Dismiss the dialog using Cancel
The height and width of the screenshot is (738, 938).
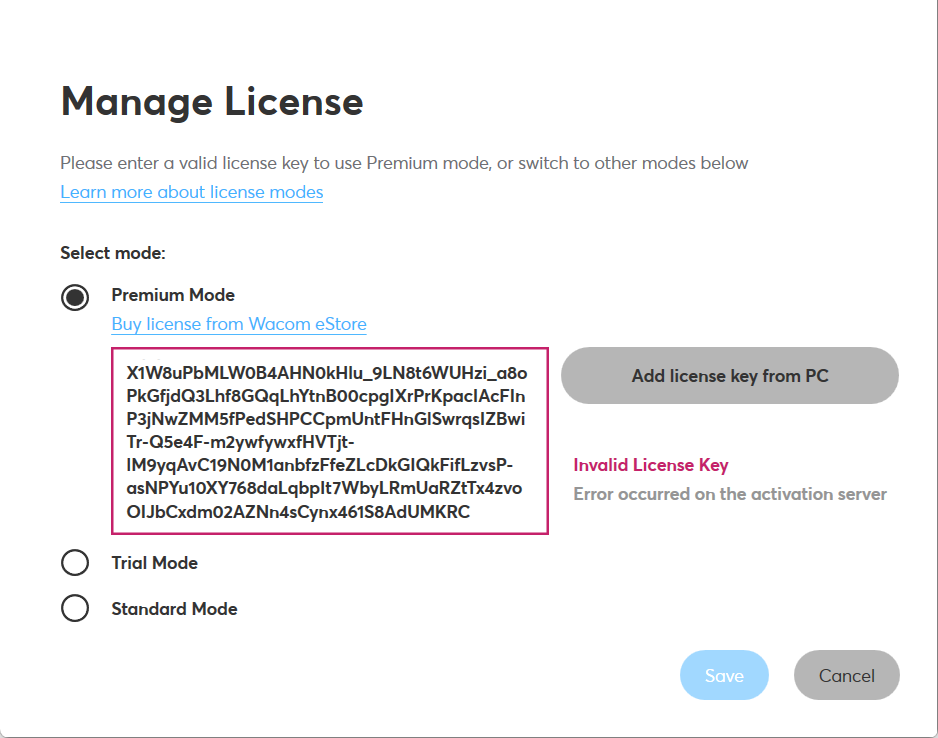846,675
